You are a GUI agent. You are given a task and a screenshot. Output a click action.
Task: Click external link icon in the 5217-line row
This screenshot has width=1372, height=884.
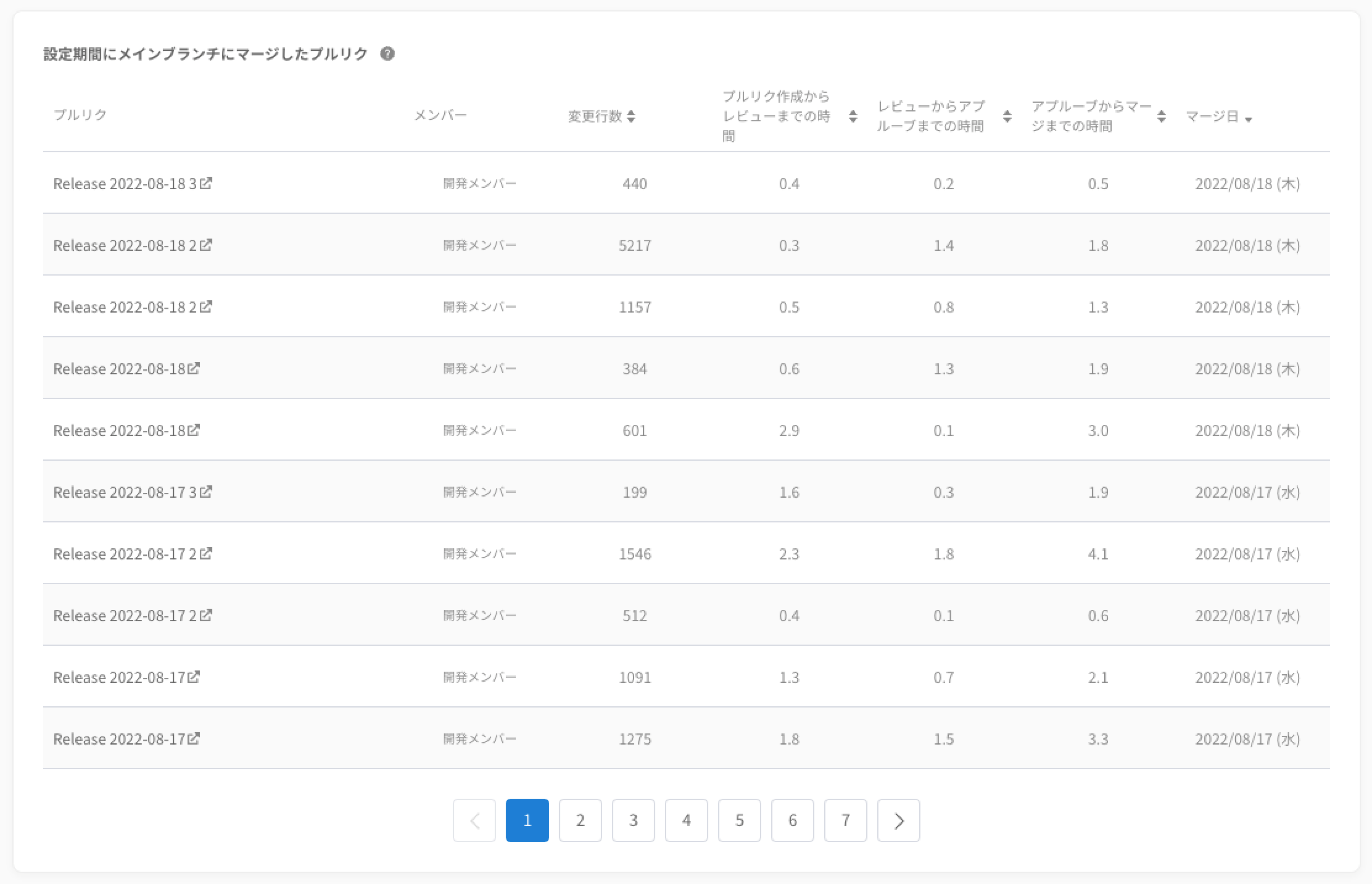pyautogui.click(x=205, y=245)
